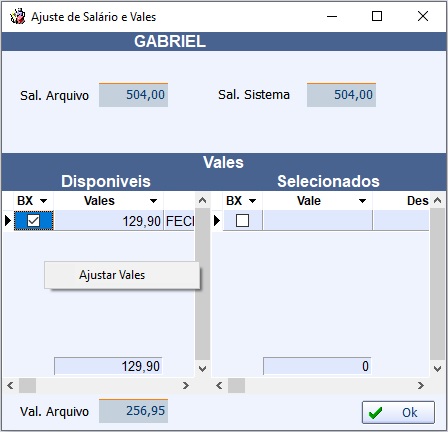Click the Sal. Arquivo value field
The width and height of the screenshot is (448, 432).
click(133, 95)
